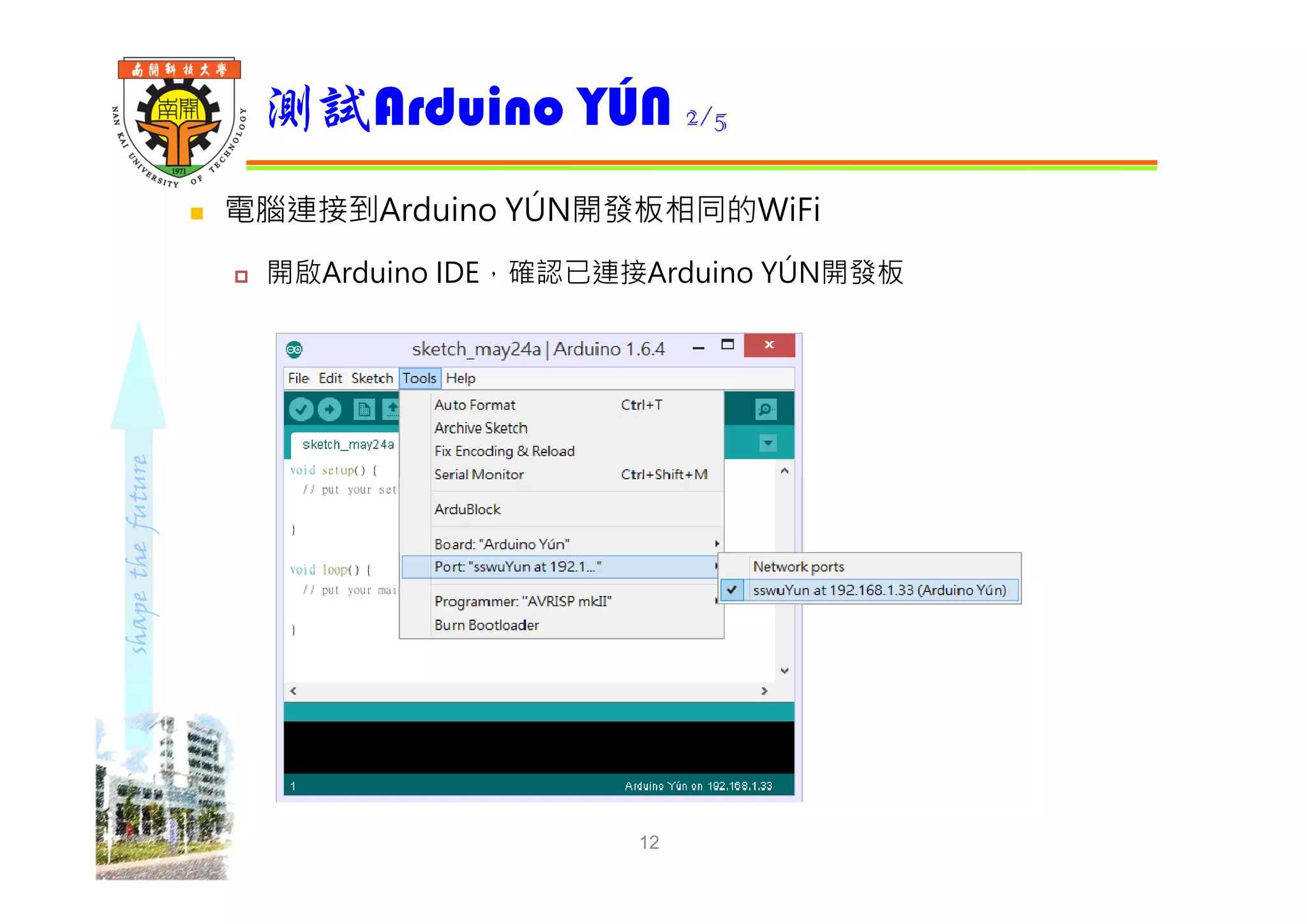
Task: Open the Help menu
Action: pos(461,378)
